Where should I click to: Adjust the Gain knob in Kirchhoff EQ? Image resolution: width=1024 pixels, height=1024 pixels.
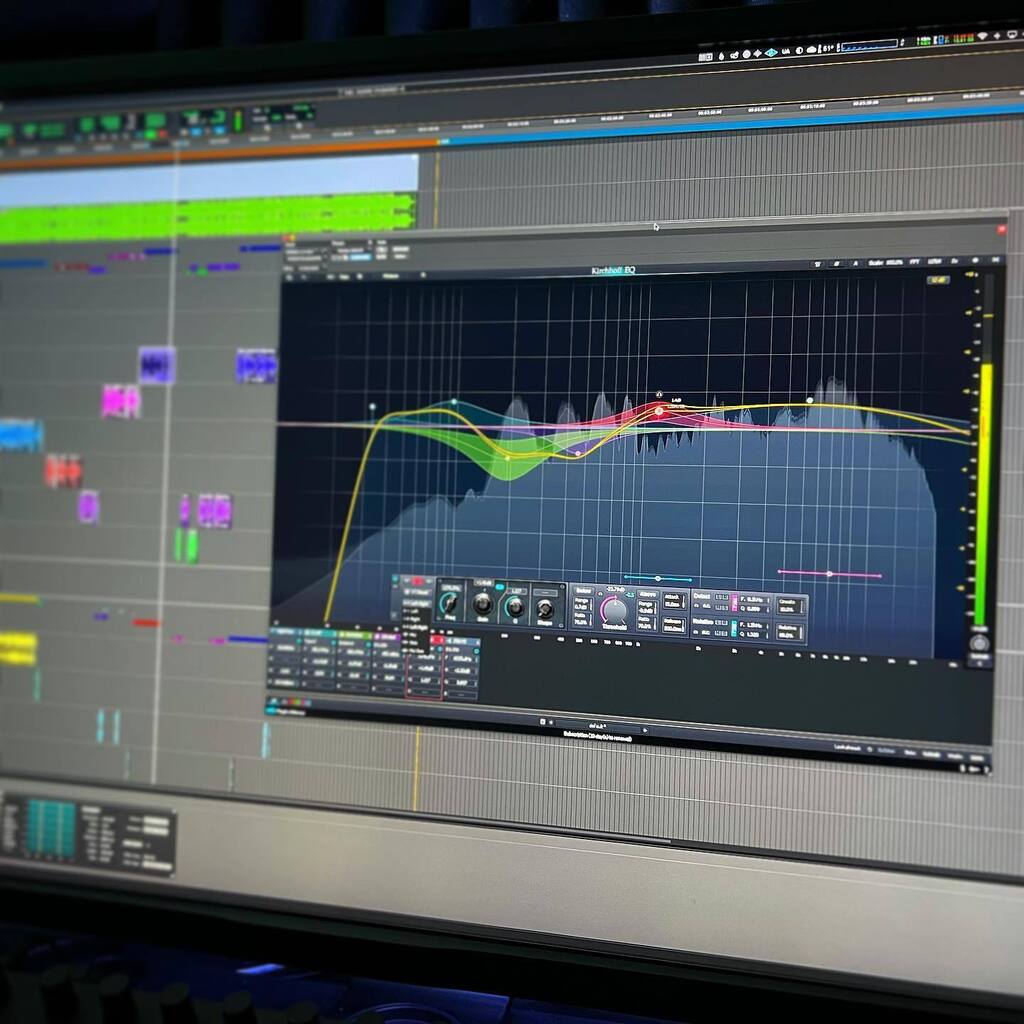tap(483, 603)
